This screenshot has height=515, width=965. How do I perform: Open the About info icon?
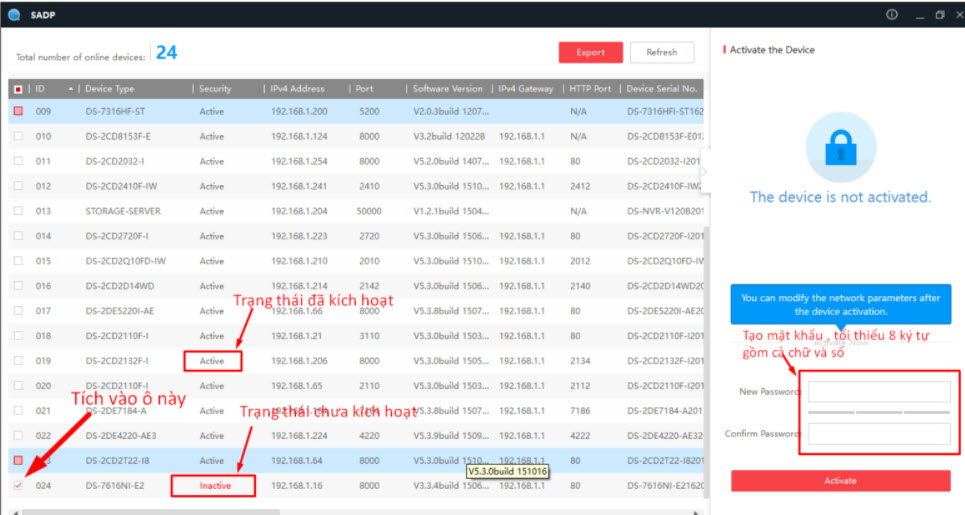point(892,15)
